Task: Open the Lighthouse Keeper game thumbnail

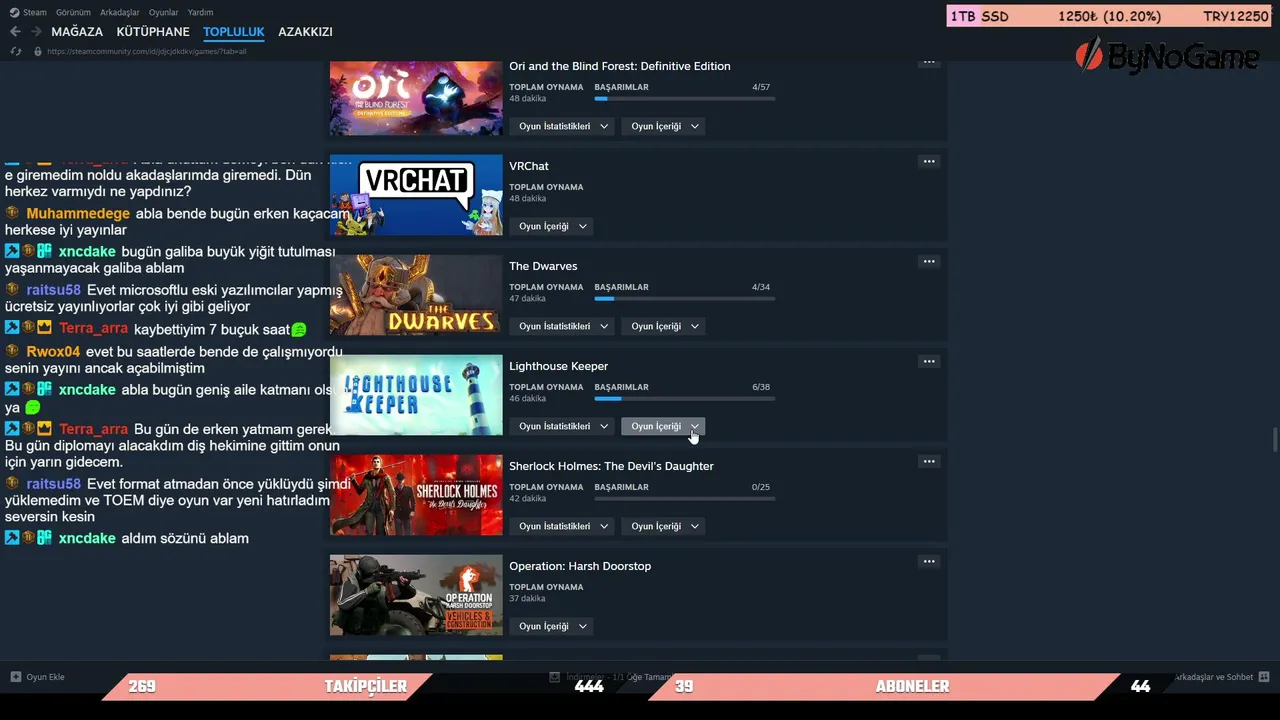Action: (416, 395)
